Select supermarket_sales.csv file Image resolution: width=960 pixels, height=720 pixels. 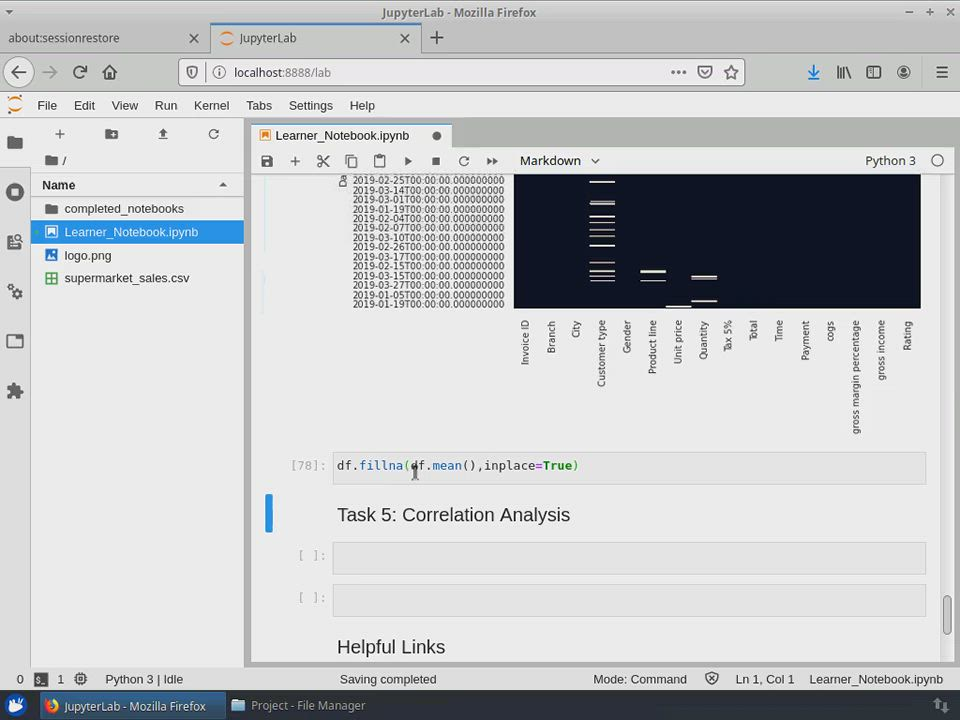tap(137, 279)
